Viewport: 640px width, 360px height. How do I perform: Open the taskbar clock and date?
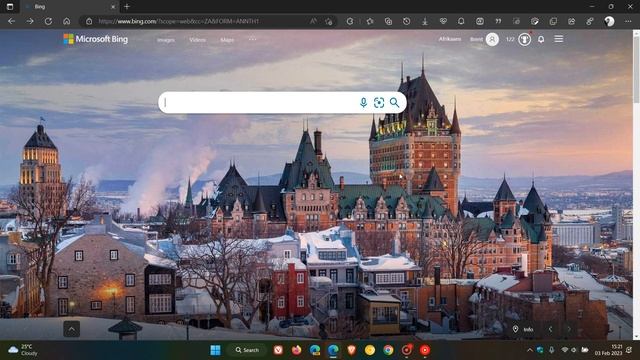pos(609,350)
